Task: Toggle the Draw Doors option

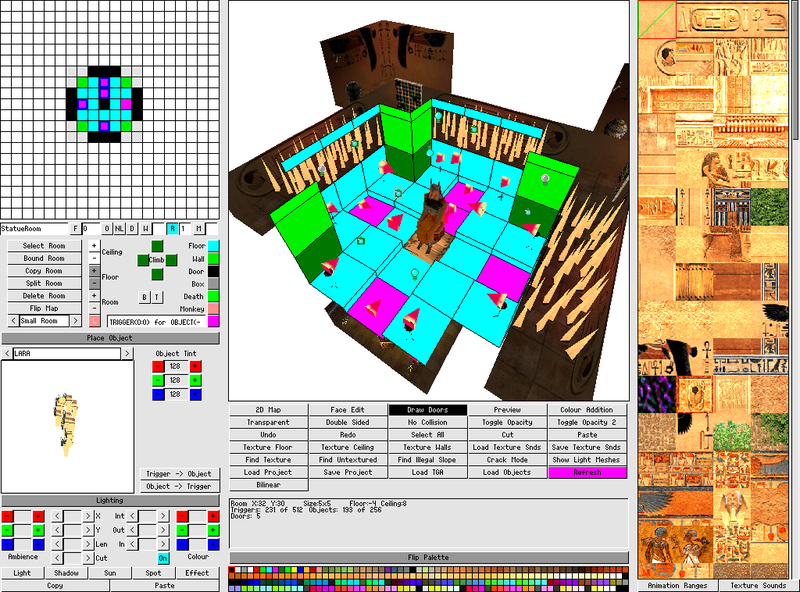Action: pyautogui.click(x=428, y=410)
